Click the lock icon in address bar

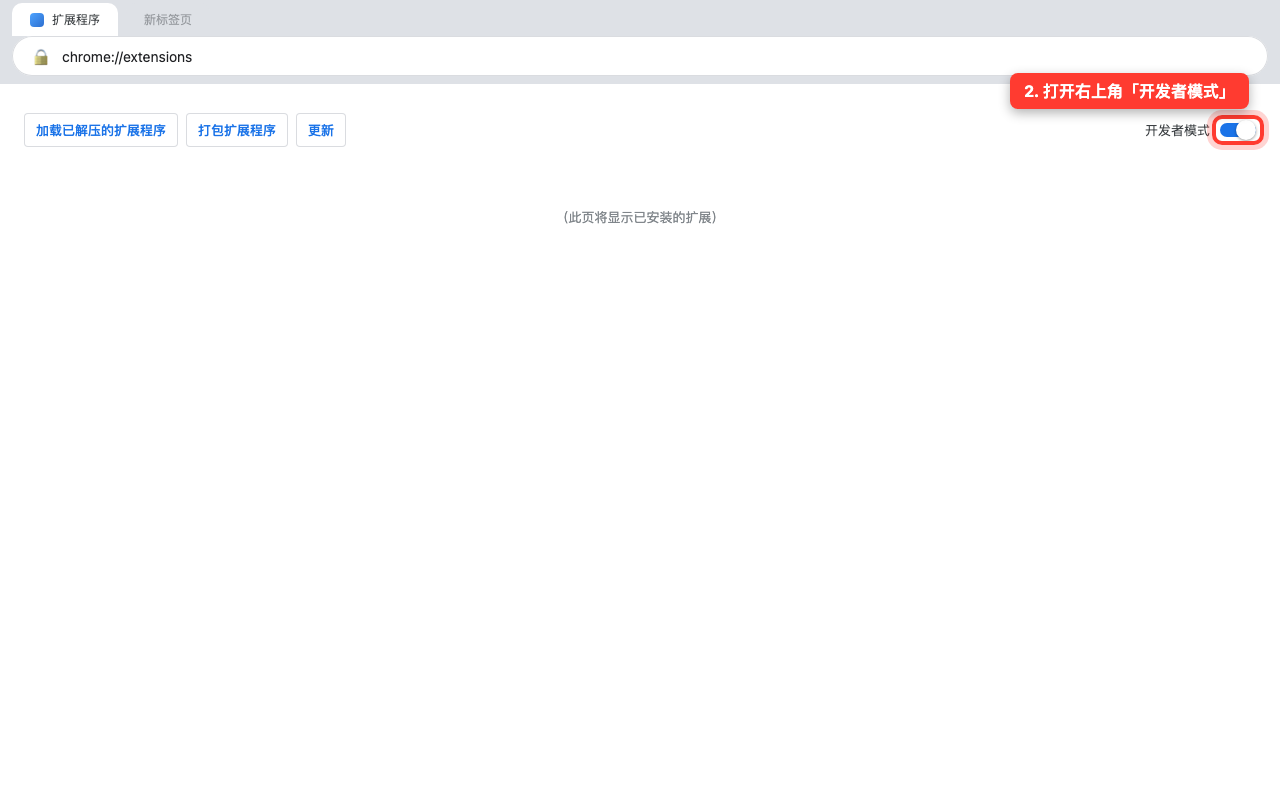pos(41,57)
